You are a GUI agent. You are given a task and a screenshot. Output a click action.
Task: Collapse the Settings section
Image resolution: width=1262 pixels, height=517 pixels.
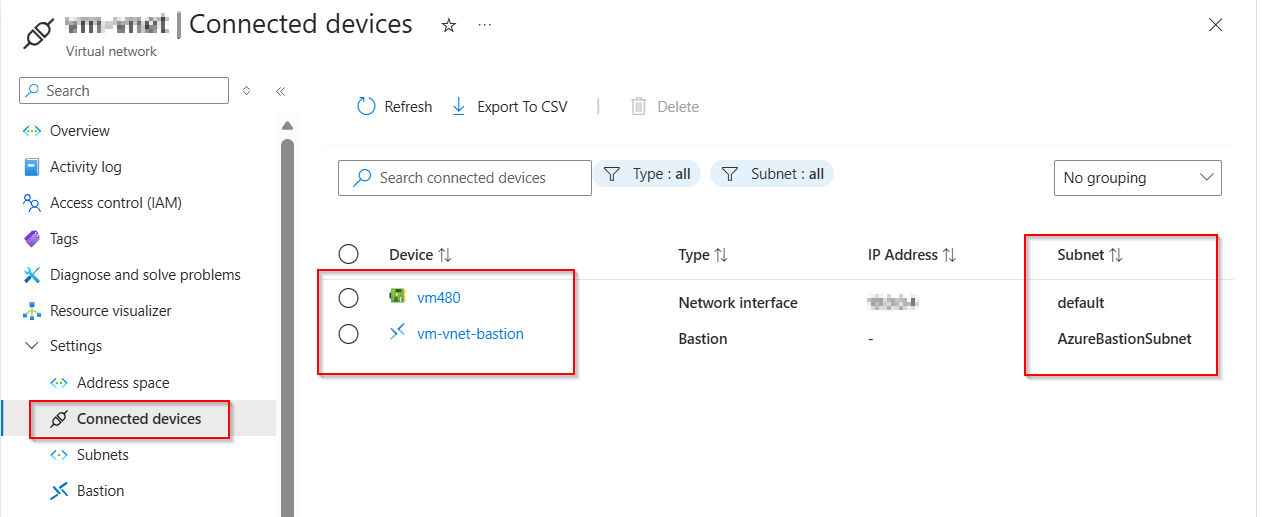pyautogui.click(x=31, y=346)
